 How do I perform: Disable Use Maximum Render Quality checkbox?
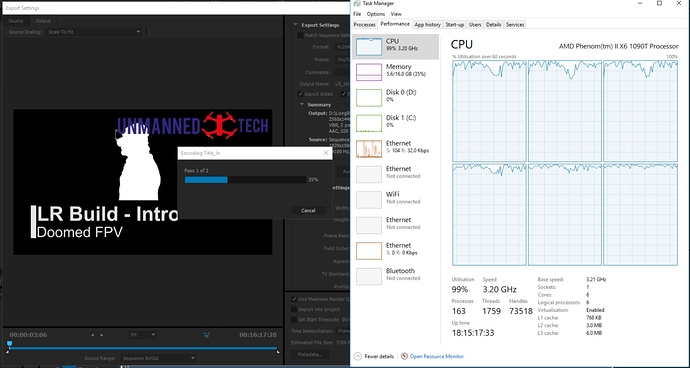pyautogui.click(x=294, y=299)
